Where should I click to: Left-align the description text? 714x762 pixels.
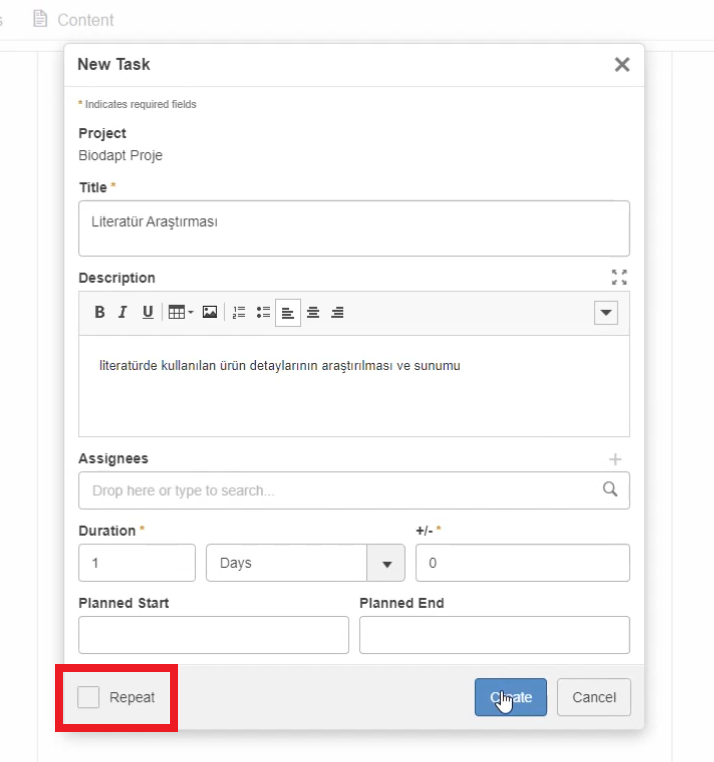coord(288,312)
